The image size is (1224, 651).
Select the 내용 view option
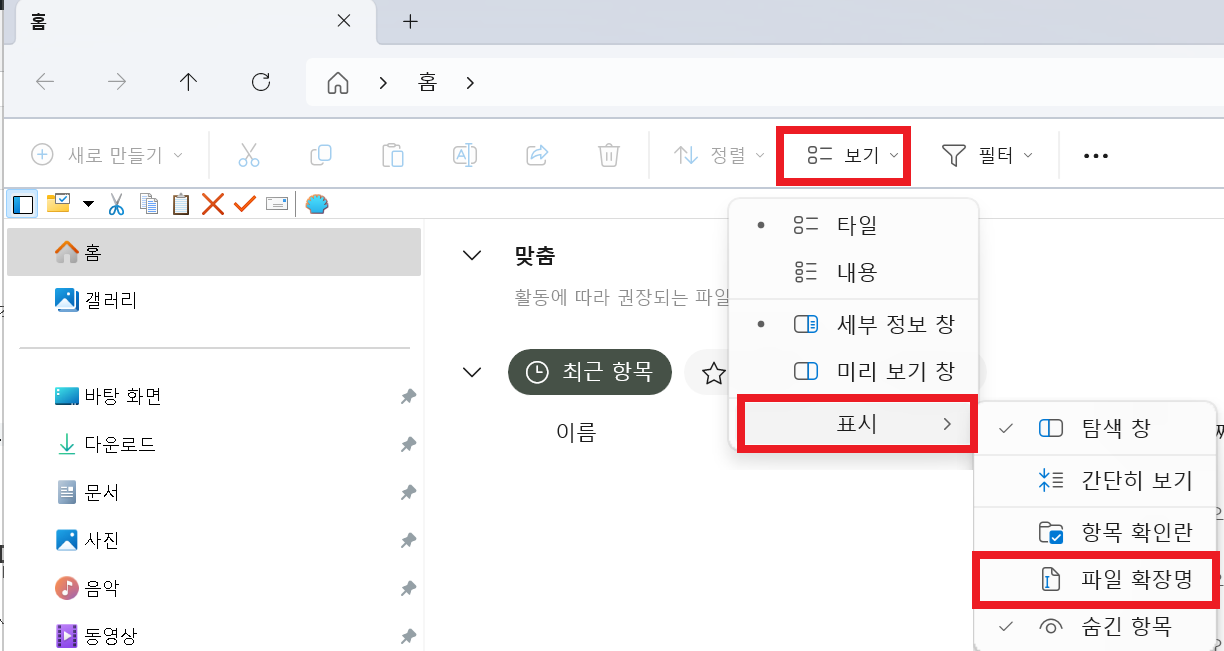click(x=853, y=271)
